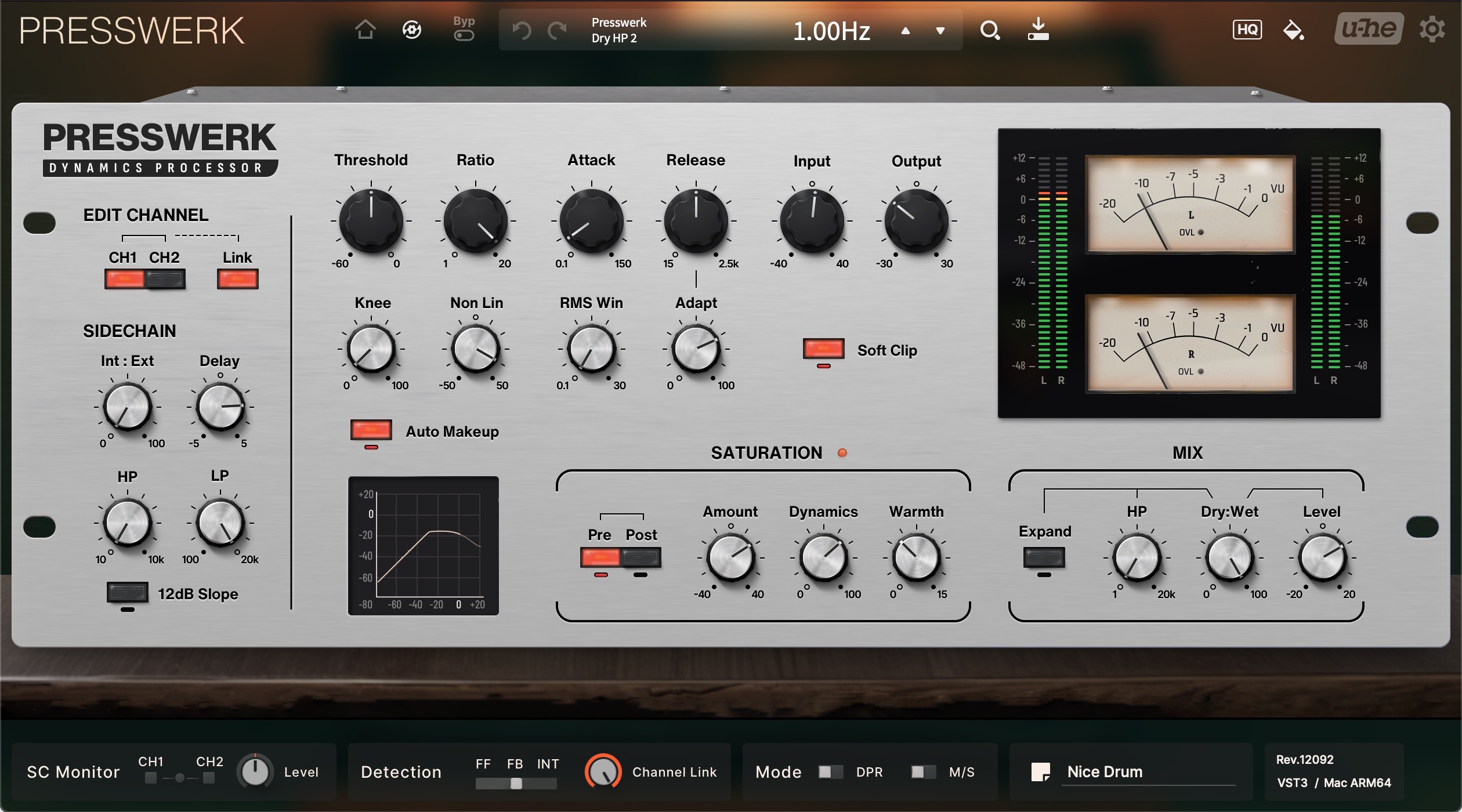Toggle the DPR mode switch
The image size is (1462, 812).
[830, 771]
